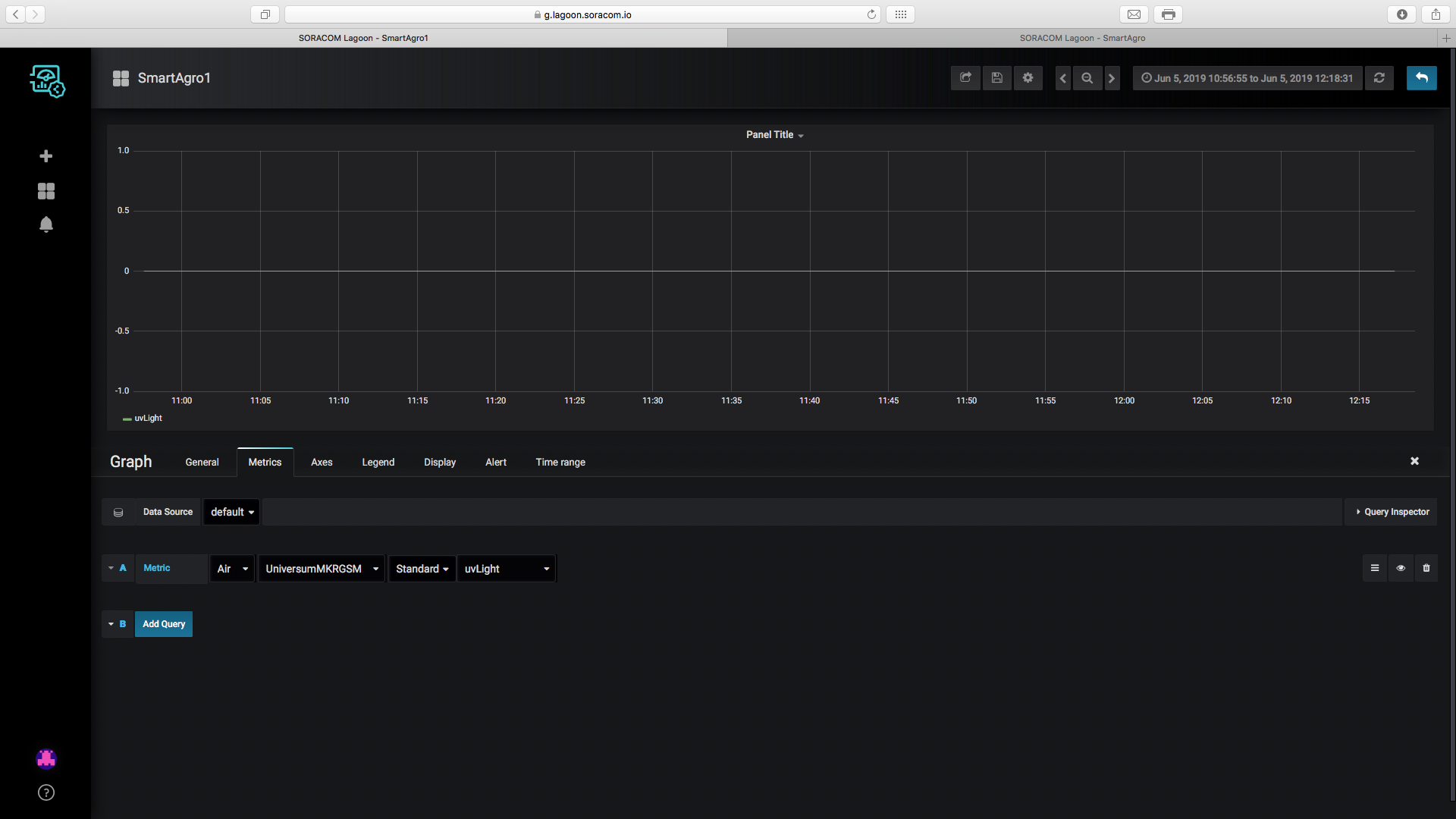Image resolution: width=1456 pixels, height=819 pixels.
Task: Switch to the Axes tab
Action: point(322,463)
